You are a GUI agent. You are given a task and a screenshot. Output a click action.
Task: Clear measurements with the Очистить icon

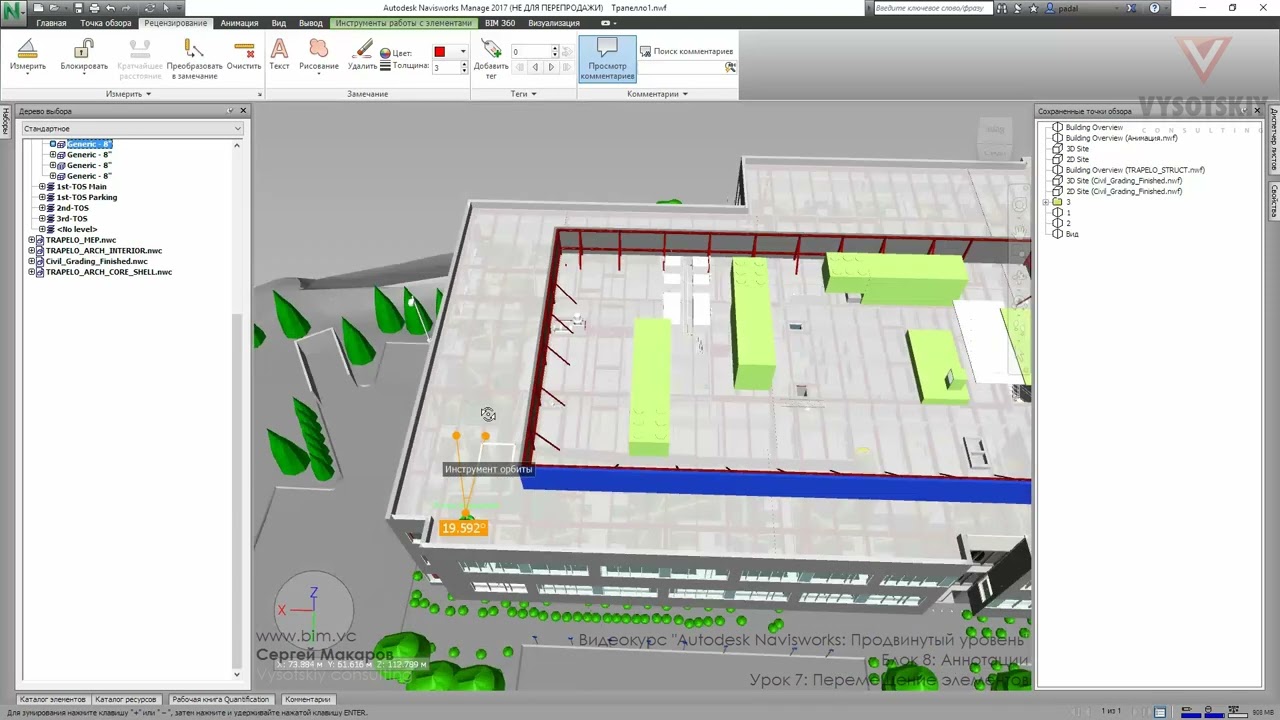point(244,56)
